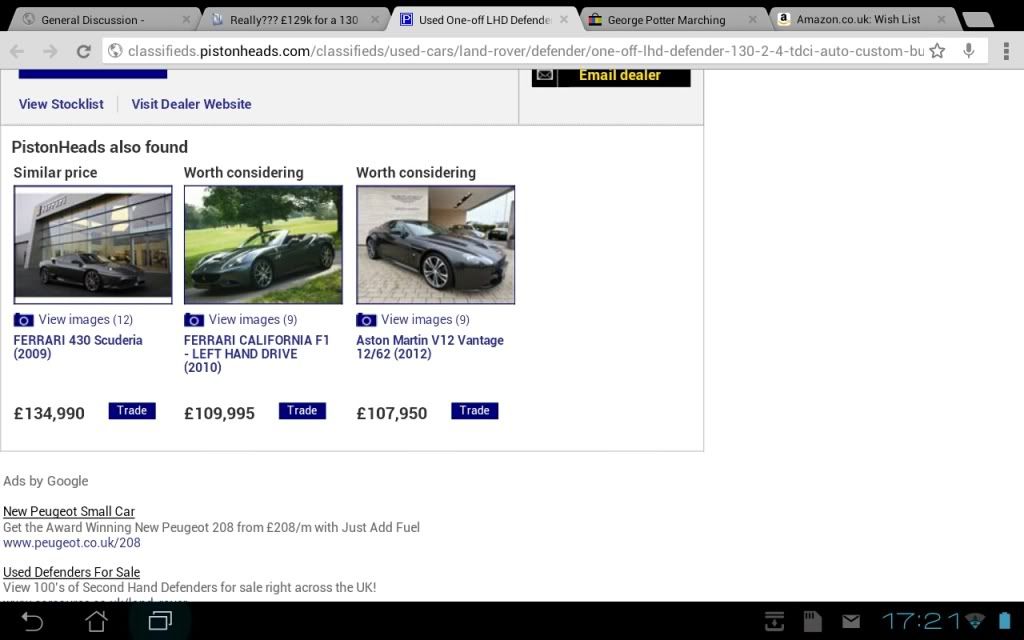1024x640 pixels.
Task: Tap Android home button
Action: (97, 621)
